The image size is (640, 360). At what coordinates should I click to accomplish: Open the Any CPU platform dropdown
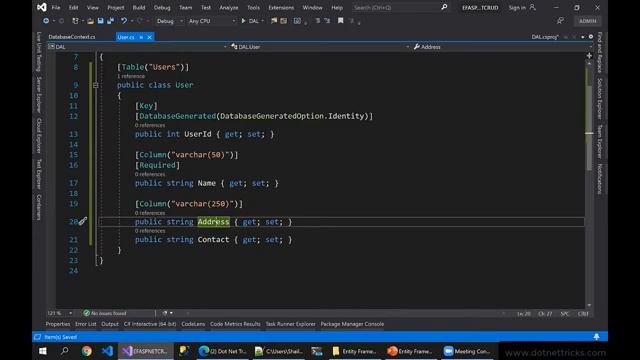pyautogui.click(x=212, y=21)
